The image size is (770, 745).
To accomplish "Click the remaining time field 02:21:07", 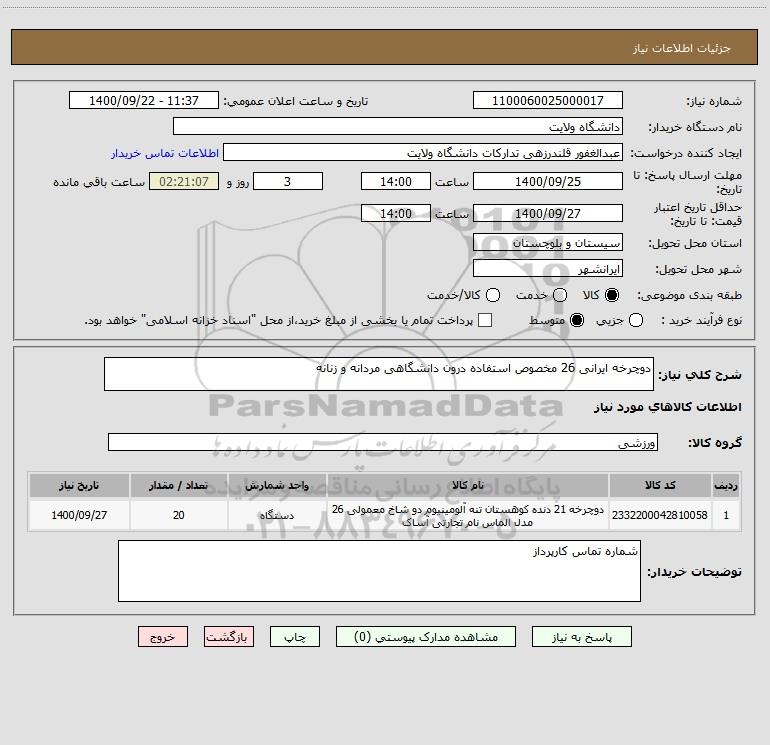I will point(184,181).
